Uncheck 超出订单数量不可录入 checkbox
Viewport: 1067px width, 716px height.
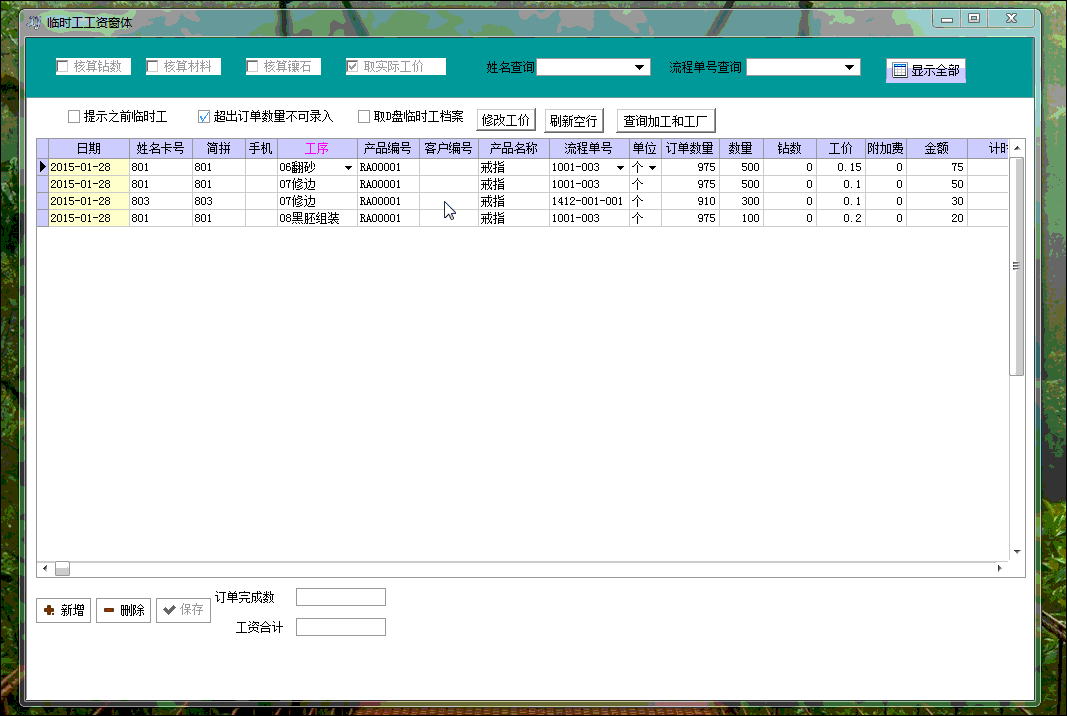point(204,116)
